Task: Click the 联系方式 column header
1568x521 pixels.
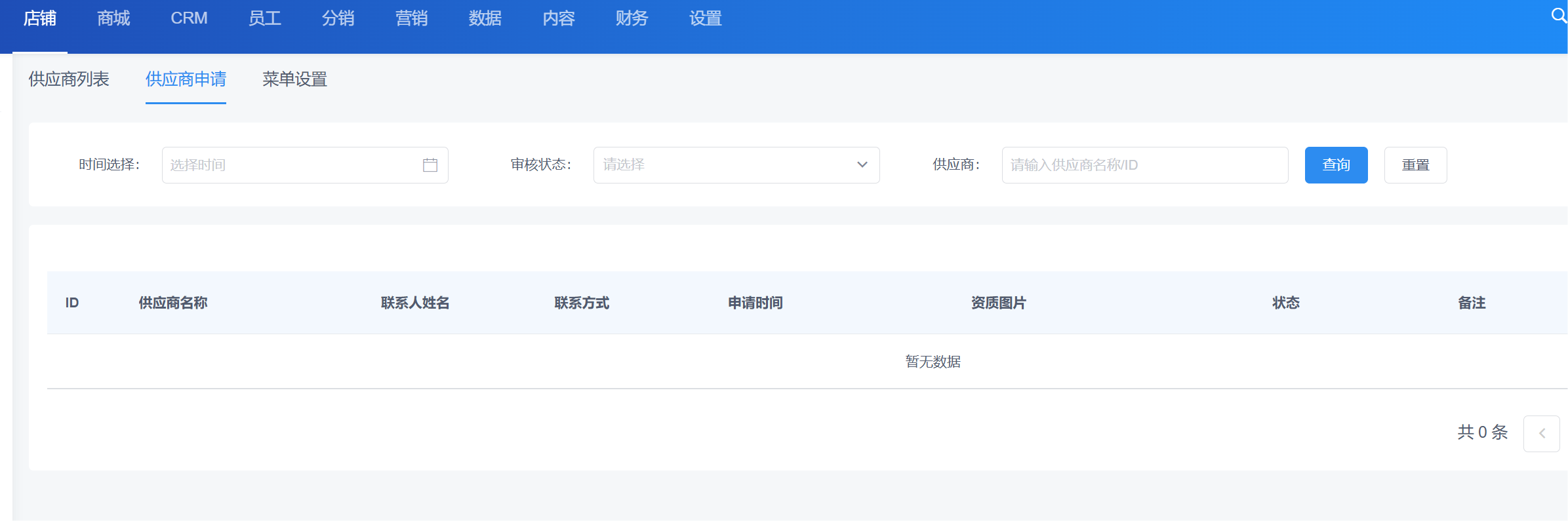Action: (x=582, y=303)
